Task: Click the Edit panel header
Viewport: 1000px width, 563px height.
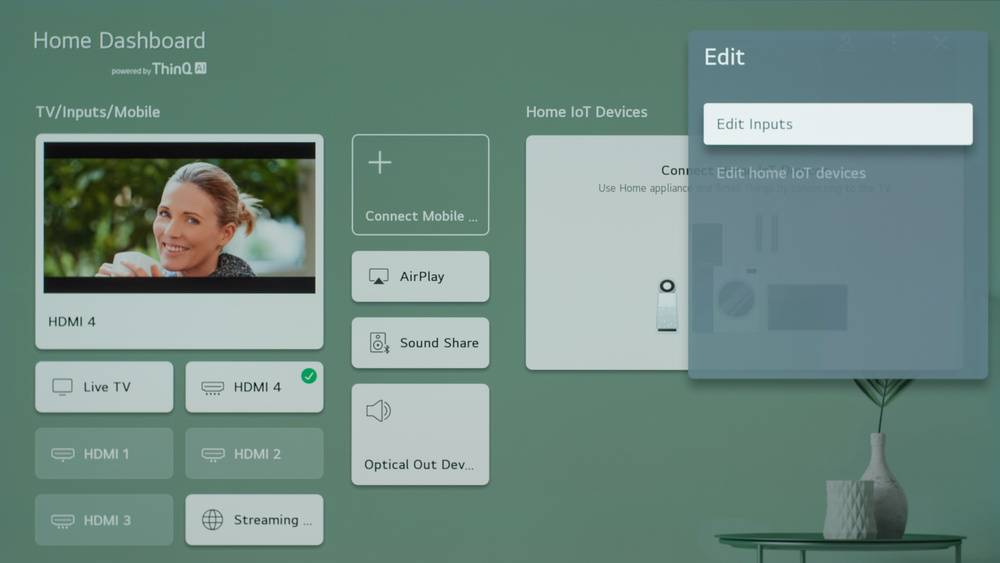Action: tap(724, 57)
